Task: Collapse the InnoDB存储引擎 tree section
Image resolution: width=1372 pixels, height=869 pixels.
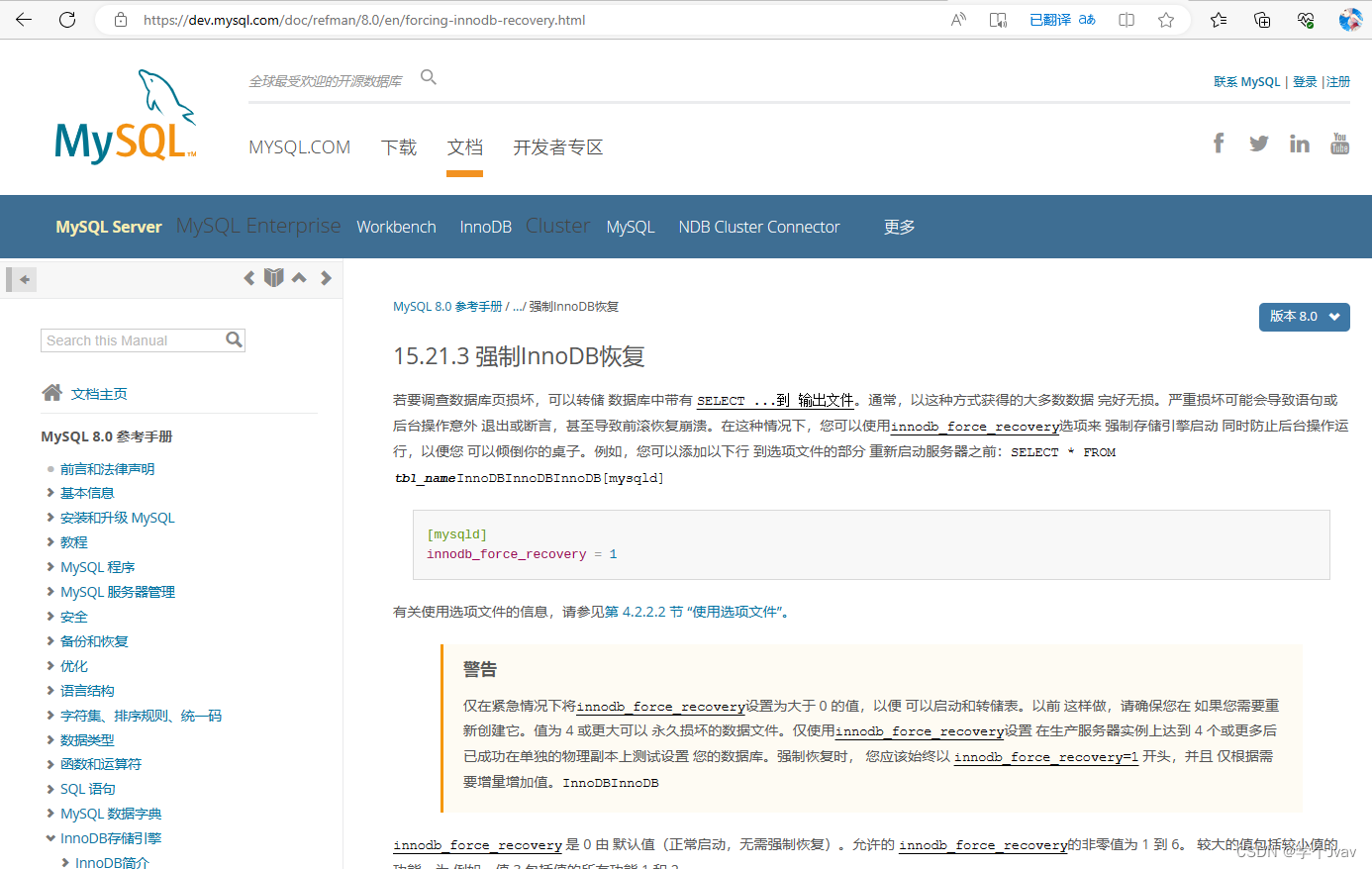Action: pyautogui.click(x=50, y=837)
